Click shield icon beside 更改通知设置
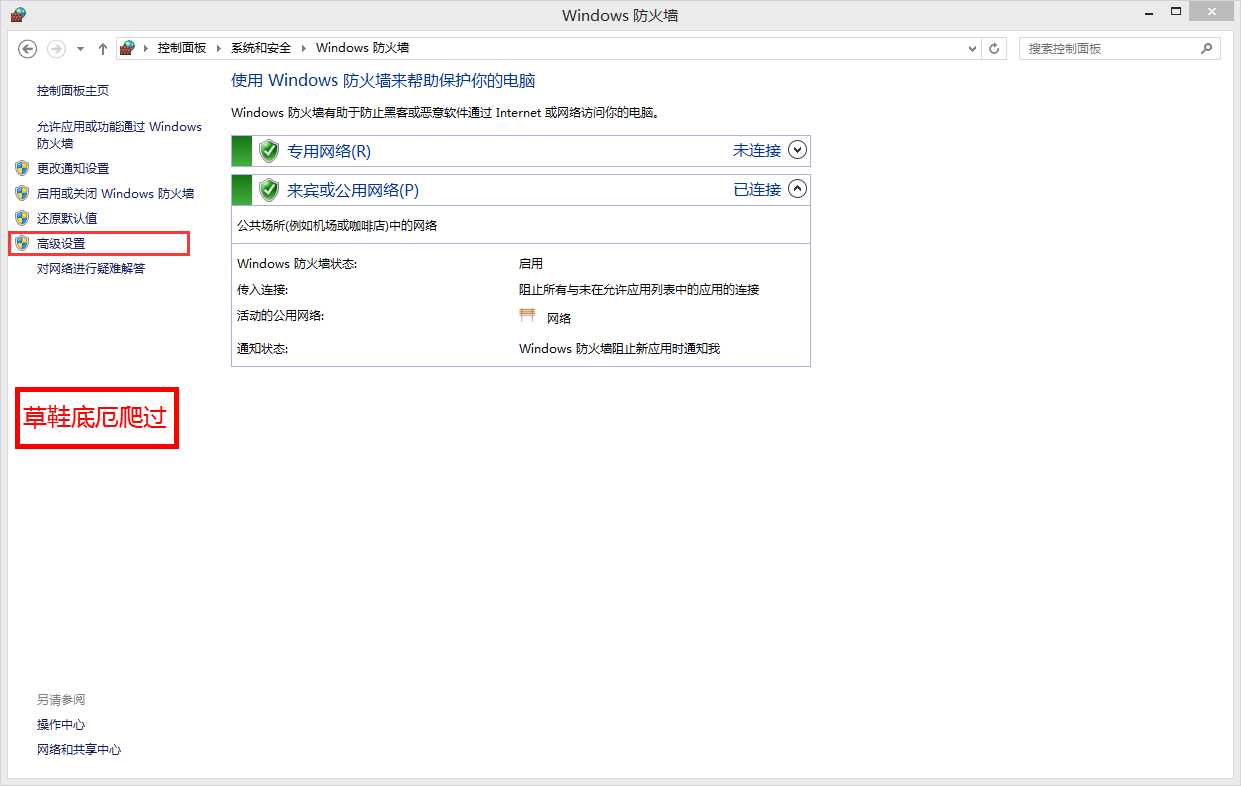The height and width of the screenshot is (786, 1241). pyautogui.click(x=22, y=168)
